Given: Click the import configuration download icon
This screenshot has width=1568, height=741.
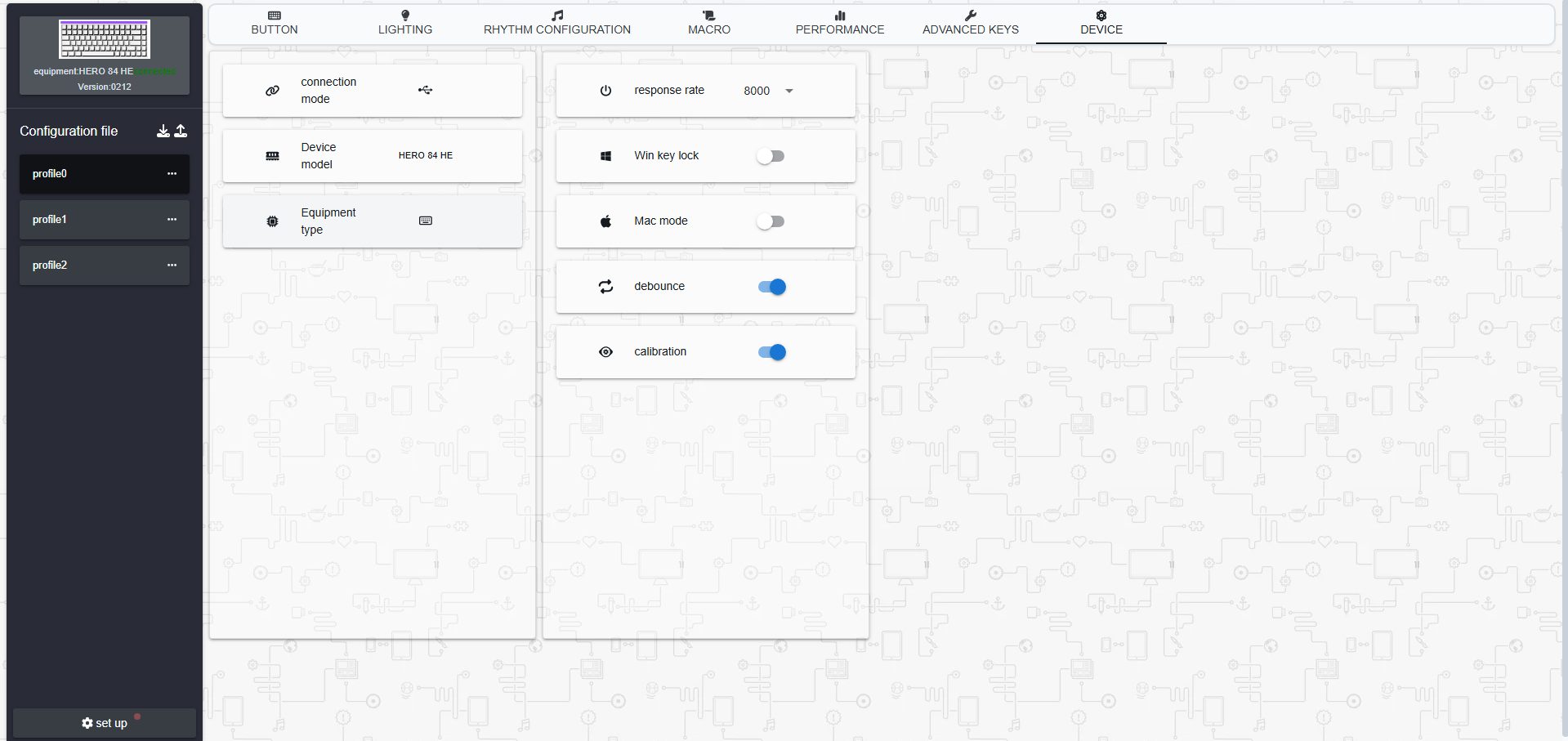Looking at the screenshot, I should point(163,131).
